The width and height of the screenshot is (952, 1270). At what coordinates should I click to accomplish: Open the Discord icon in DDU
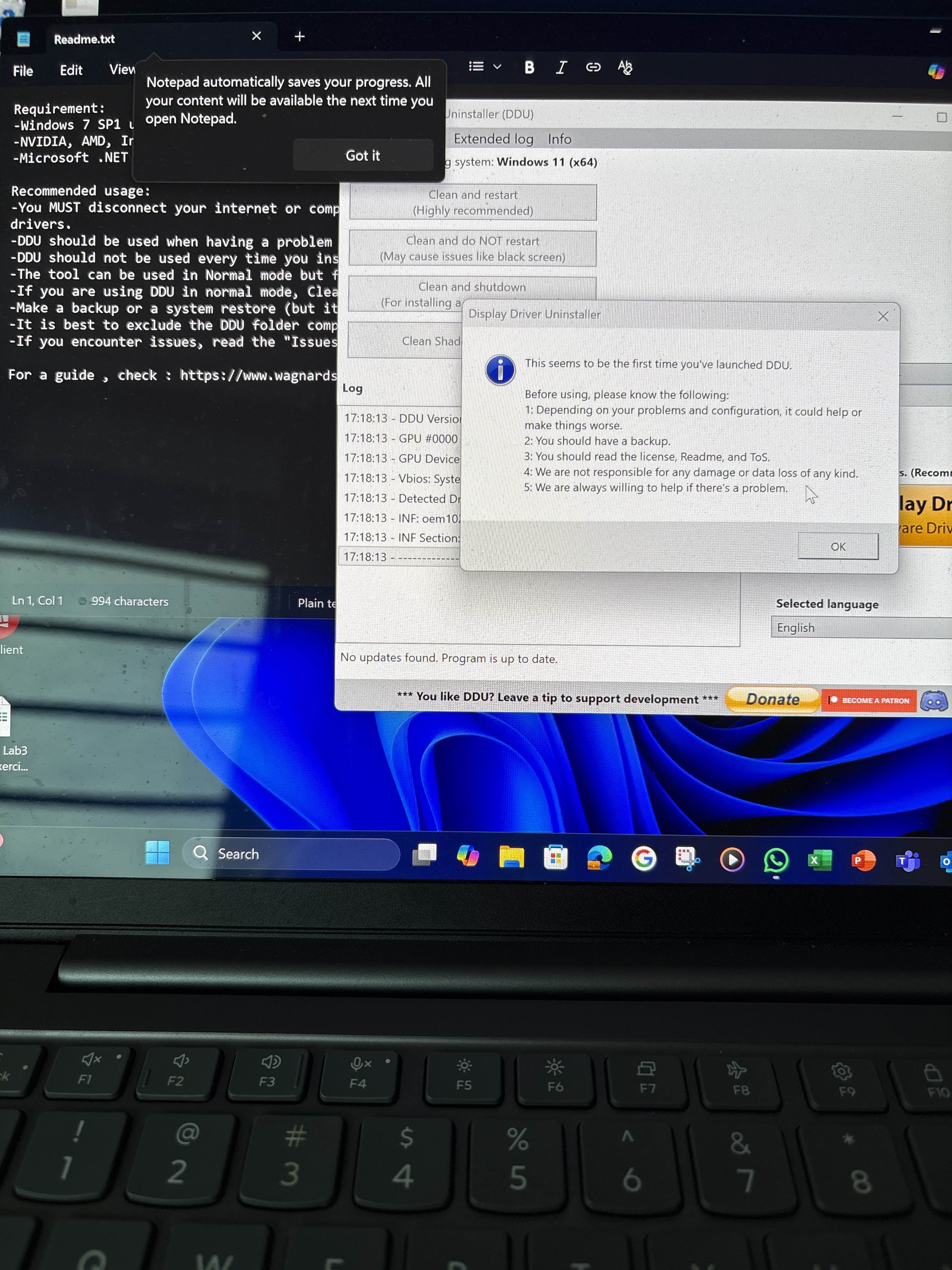pos(934,701)
